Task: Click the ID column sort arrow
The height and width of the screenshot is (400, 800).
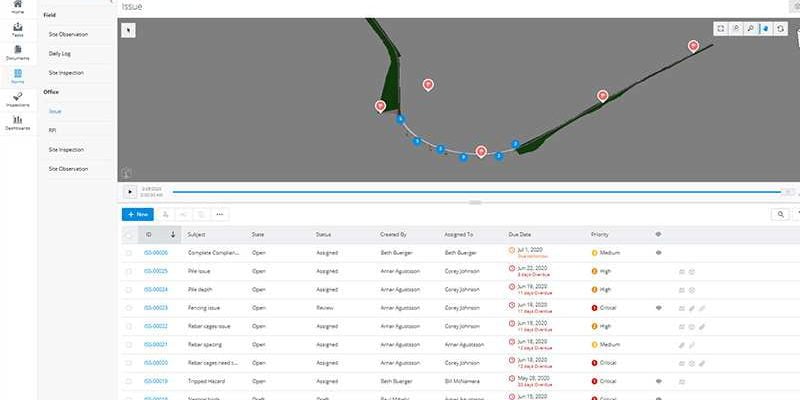Action: 174,234
